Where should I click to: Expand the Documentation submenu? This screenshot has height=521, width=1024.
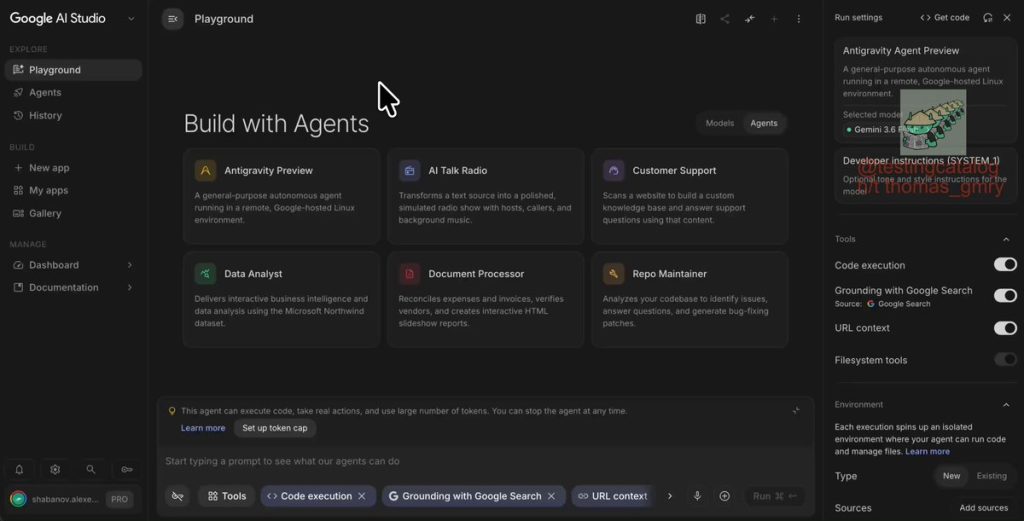[129, 287]
